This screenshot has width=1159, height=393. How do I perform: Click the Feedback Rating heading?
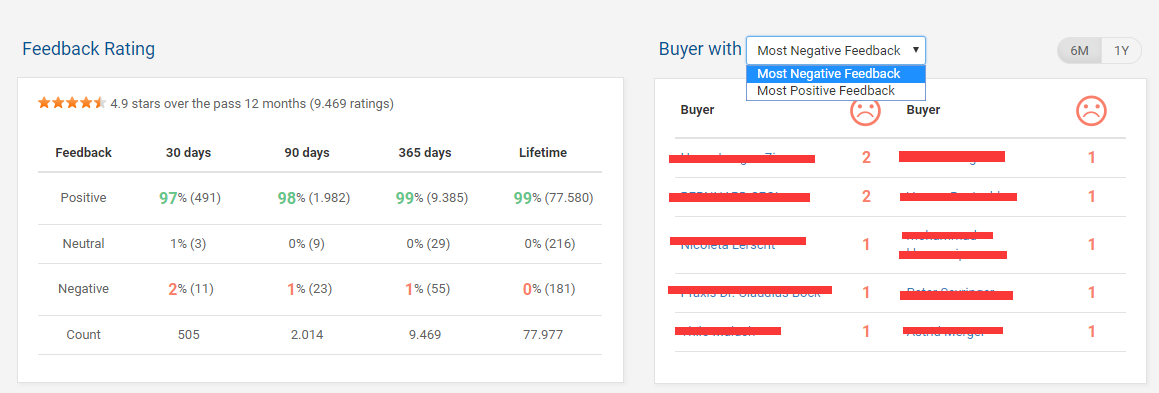[89, 49]
